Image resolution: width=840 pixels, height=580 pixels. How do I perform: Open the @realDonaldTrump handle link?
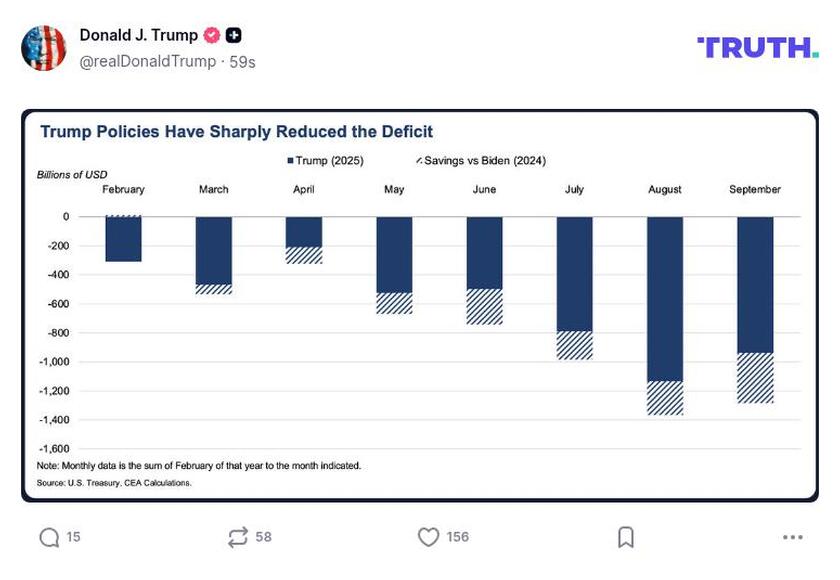pos(147,61)
